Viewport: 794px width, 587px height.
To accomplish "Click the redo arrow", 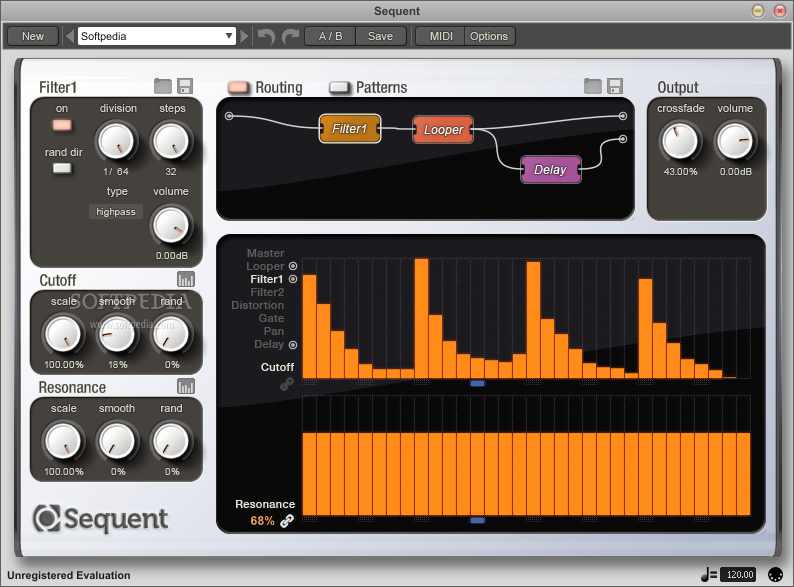I will click(291, 36).
